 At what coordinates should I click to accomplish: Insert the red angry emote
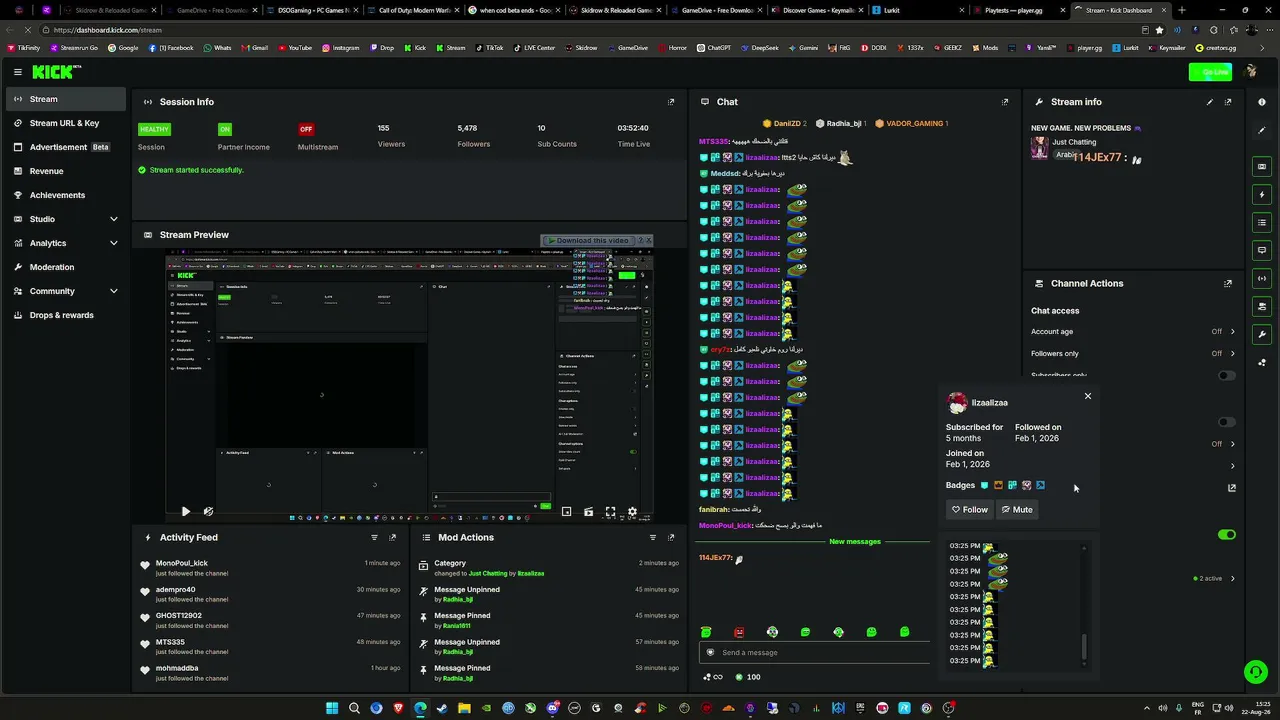739,632
